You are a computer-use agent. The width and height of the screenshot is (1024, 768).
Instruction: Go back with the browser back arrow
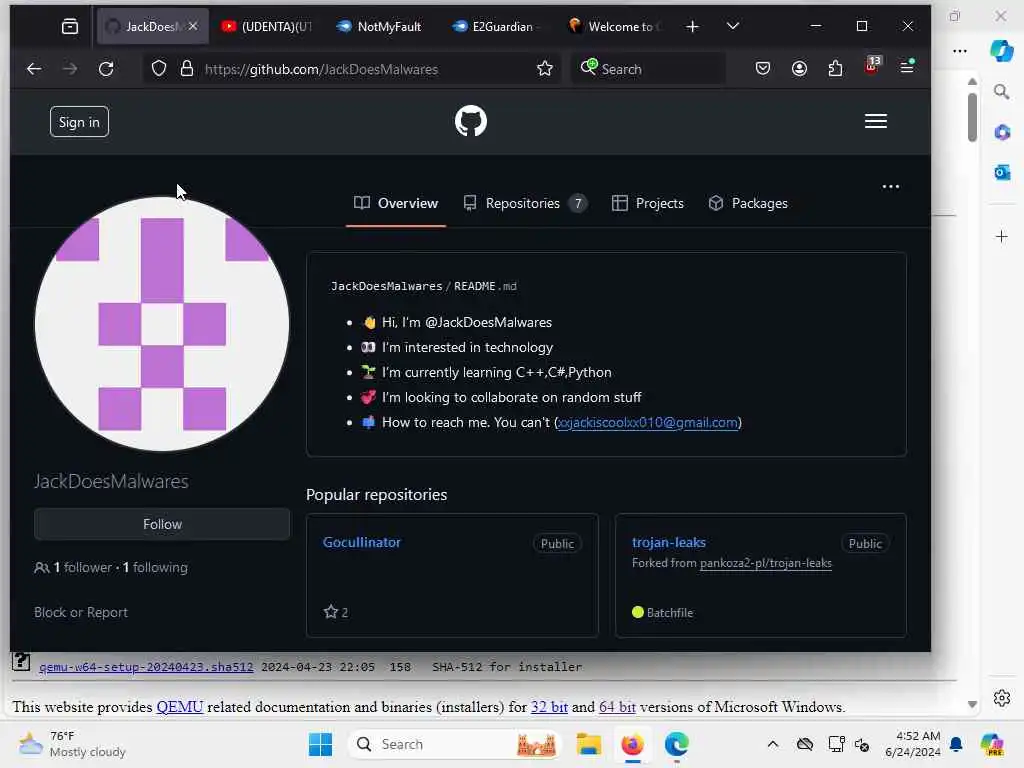click(x=34, y=69)
